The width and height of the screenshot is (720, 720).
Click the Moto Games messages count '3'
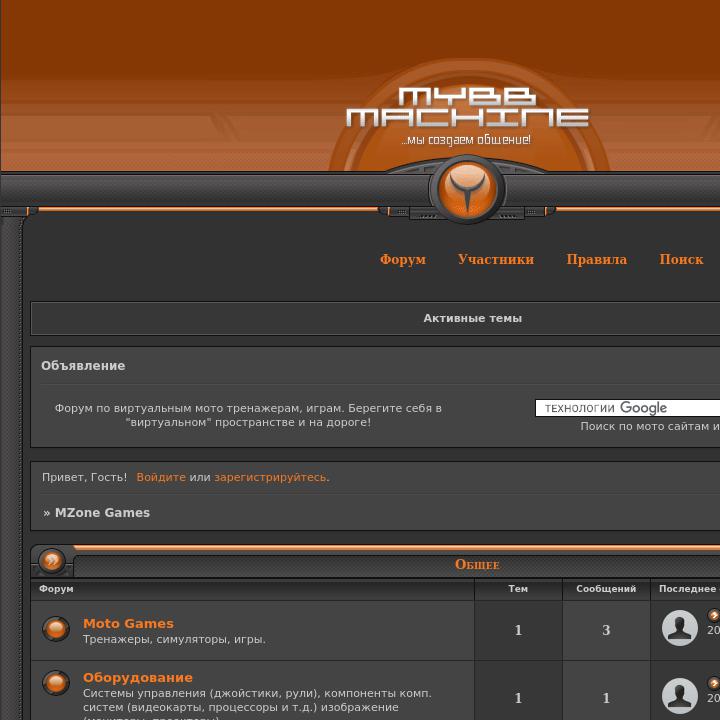click(606, 630)
